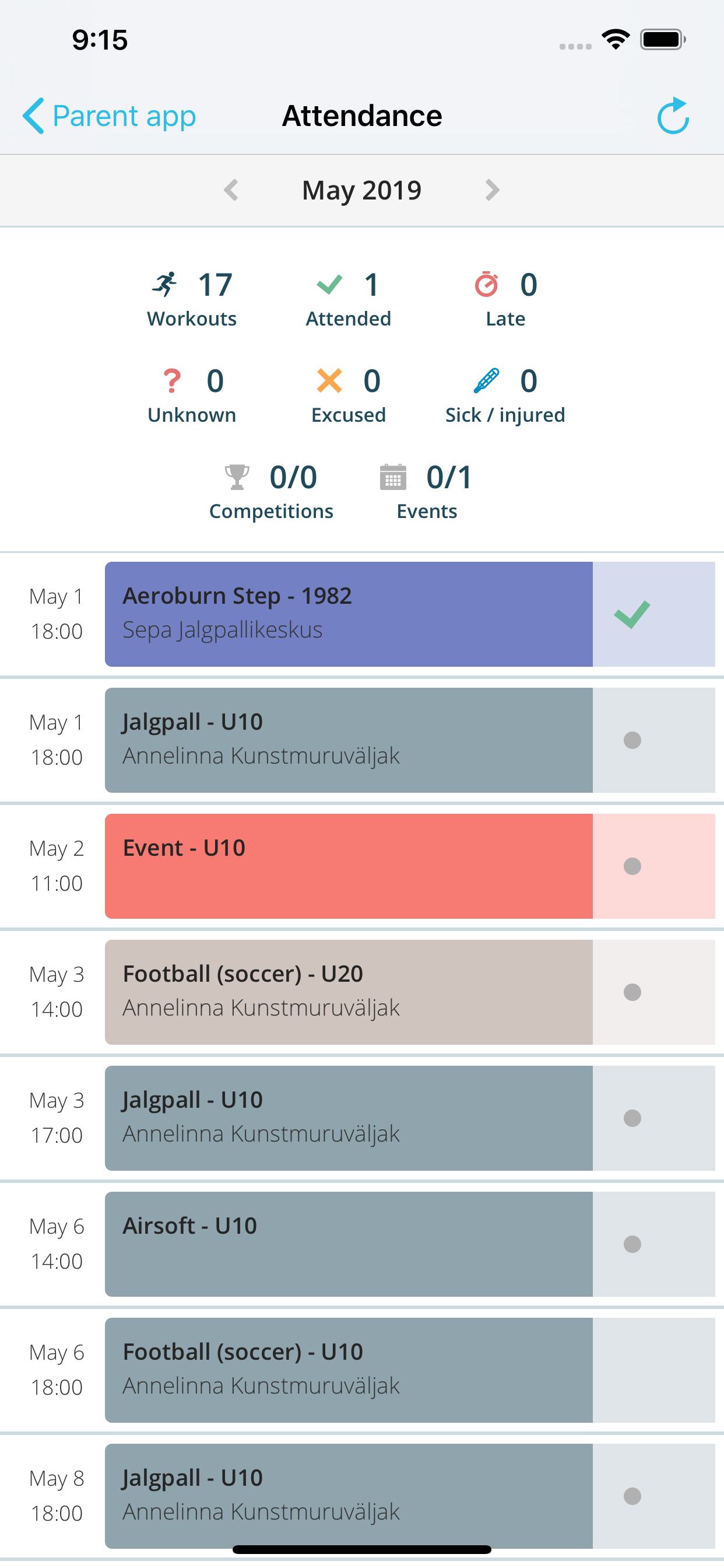The width and height of the screenshot is (724, 1568).
Task: Go back to Parent app
Action: click(x=110, y=116)
